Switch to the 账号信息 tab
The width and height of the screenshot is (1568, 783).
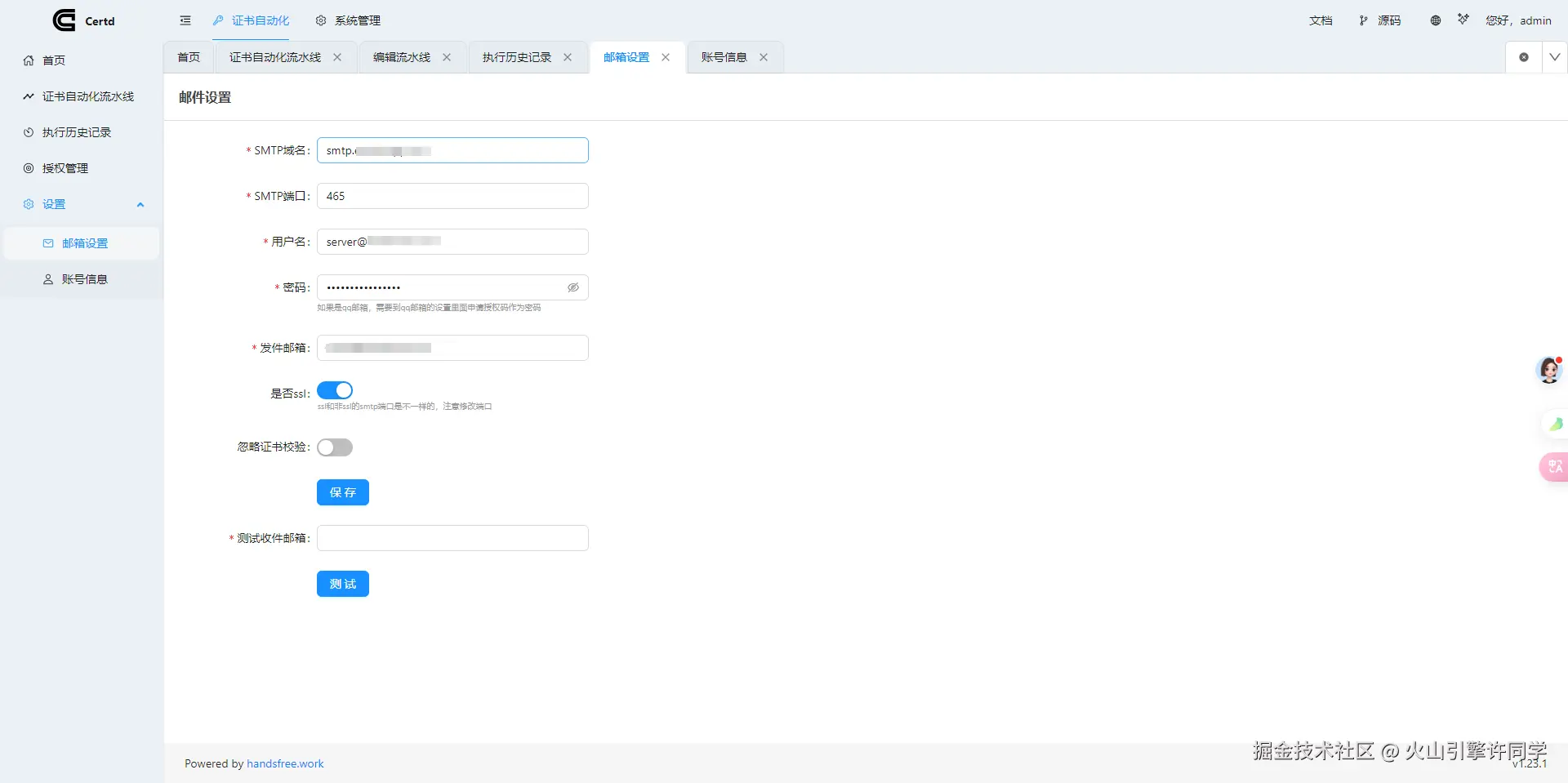pyautogui.click(x=724, y=57)
